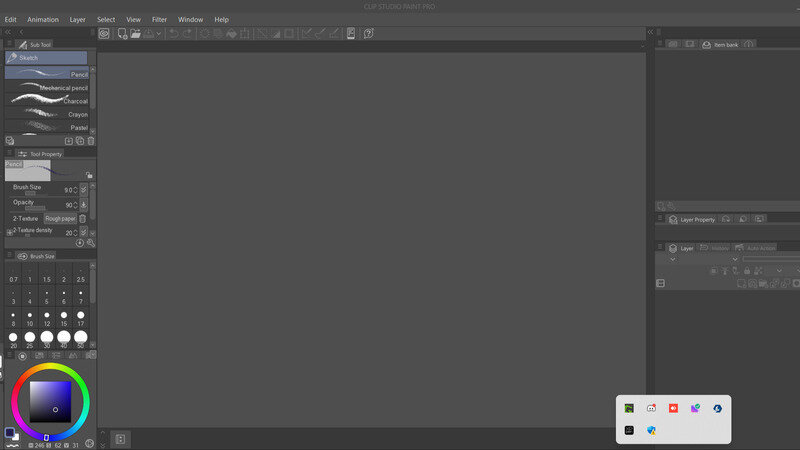Click the Discord icon in system tray popup
Image resolution: width=800 pixels, height=450 pixels.
(651, 408)
